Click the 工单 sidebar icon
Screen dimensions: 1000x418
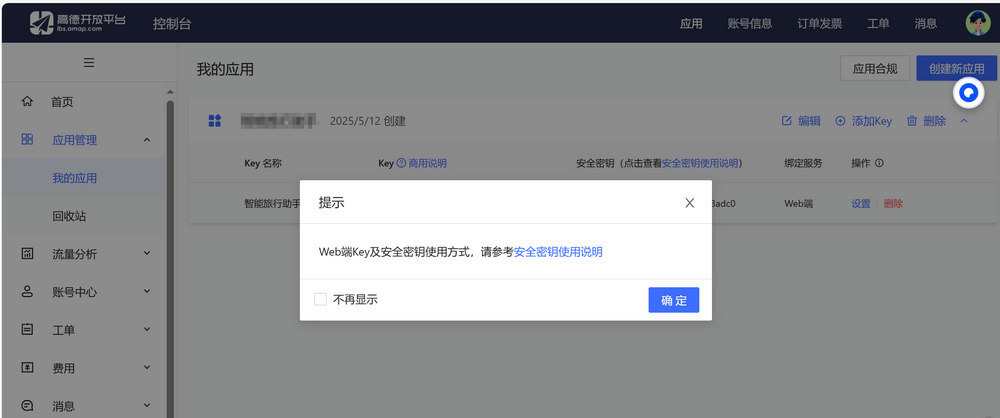[28, 330]
